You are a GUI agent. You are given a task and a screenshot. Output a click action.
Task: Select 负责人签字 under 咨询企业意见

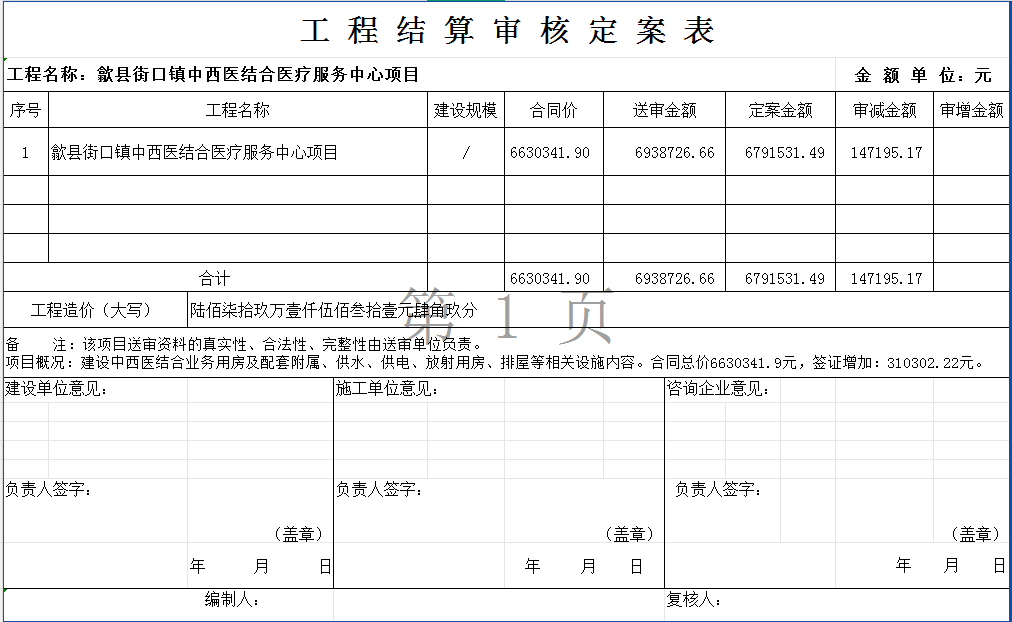click(718, 489)
